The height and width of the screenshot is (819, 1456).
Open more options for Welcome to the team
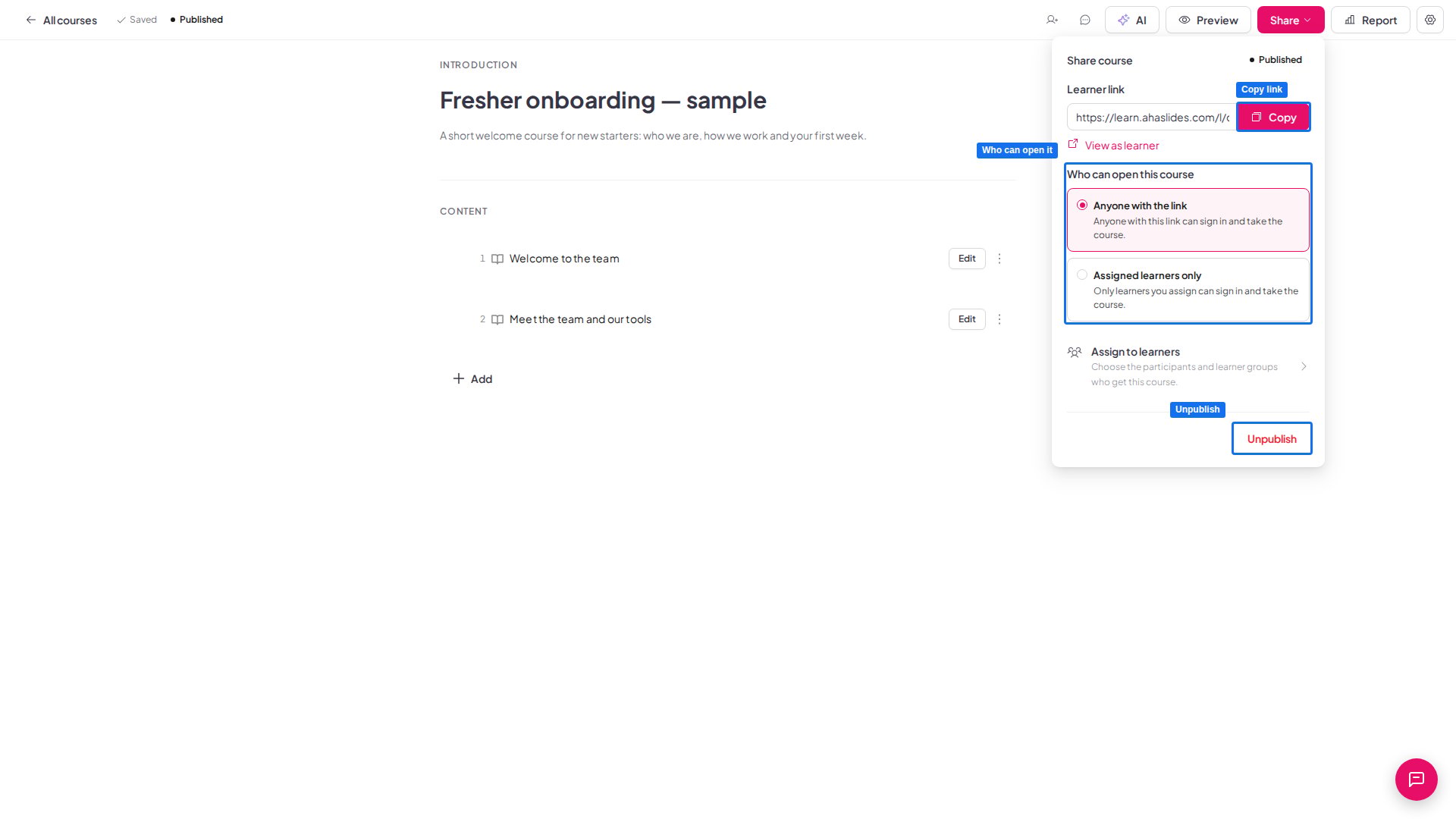tap(999, 259)
